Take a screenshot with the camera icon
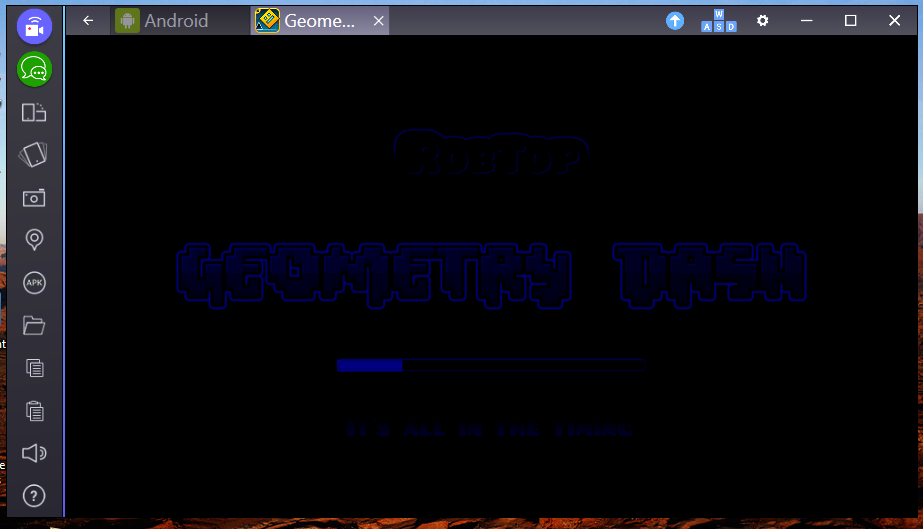 pos(34,198)
